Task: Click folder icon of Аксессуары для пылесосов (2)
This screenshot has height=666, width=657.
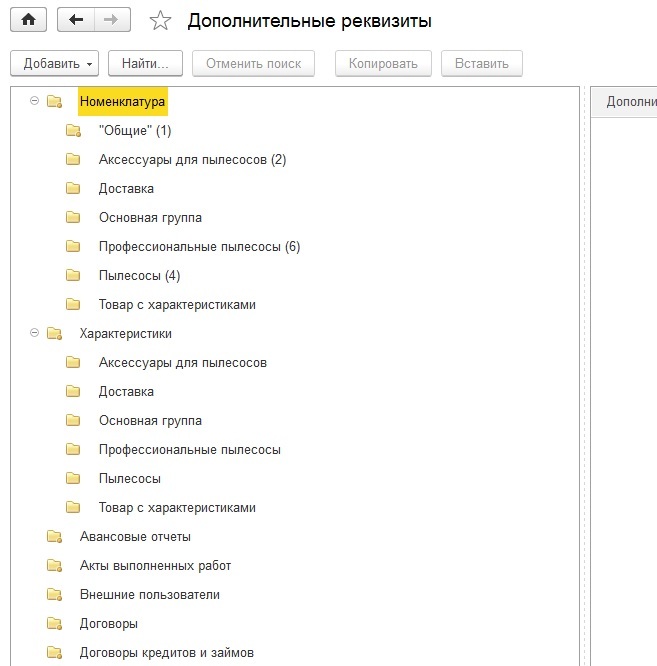Action: tap(73, 159)
